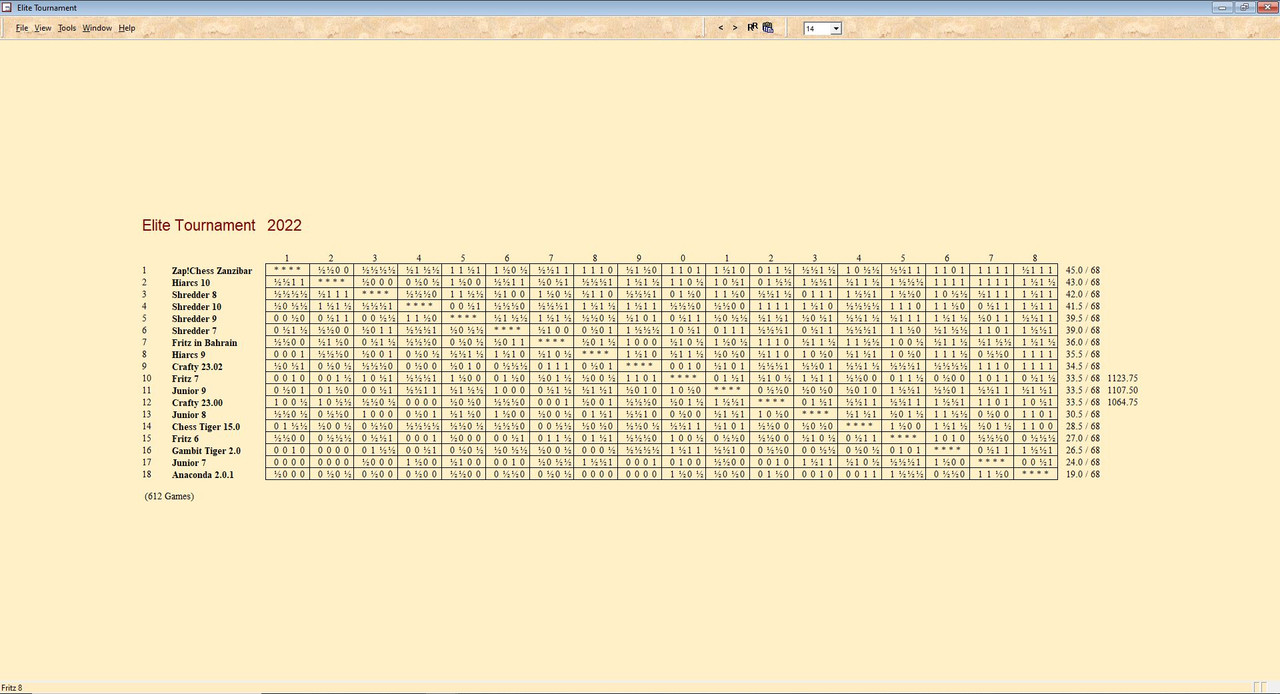Click the score 42.0 / 68
Image resolution: width=1280 pixels, height=694 pixels.
point(1083,295)
